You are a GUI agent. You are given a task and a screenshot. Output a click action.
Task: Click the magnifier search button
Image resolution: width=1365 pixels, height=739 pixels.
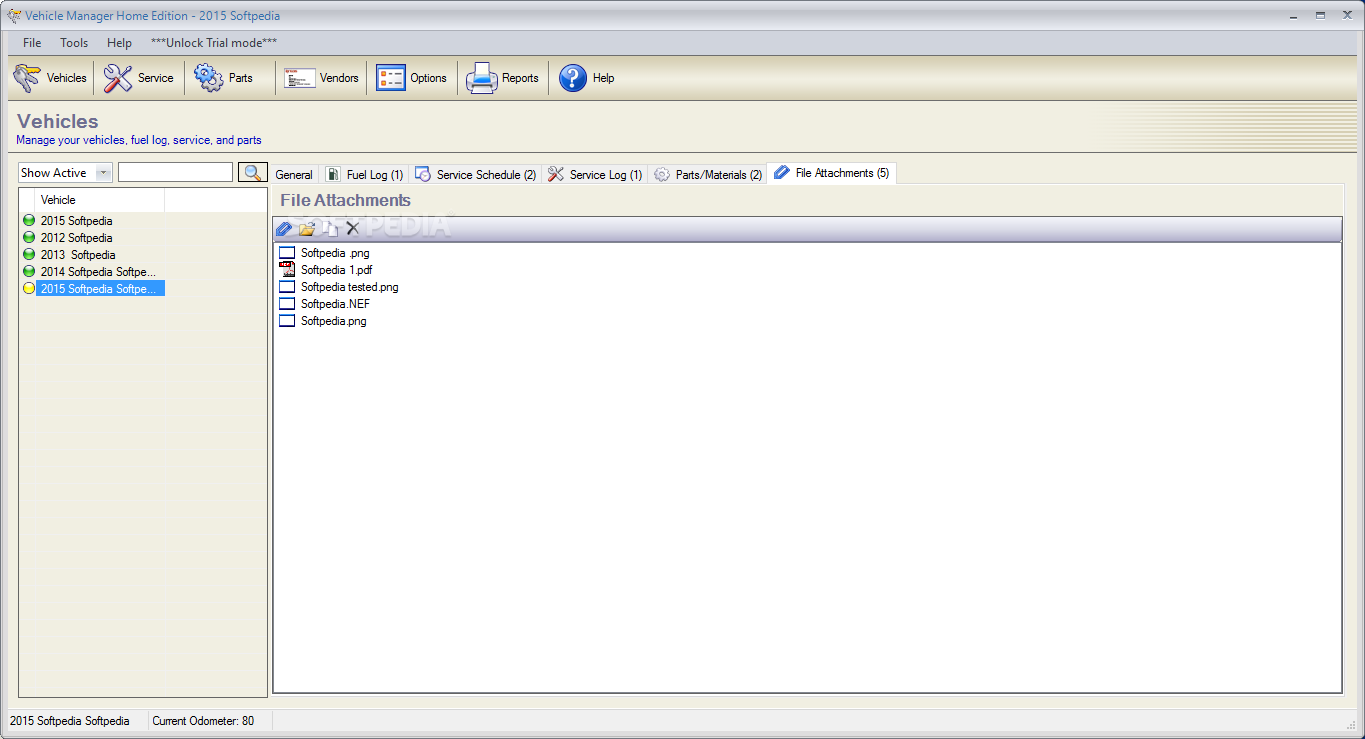click(253, 172)
